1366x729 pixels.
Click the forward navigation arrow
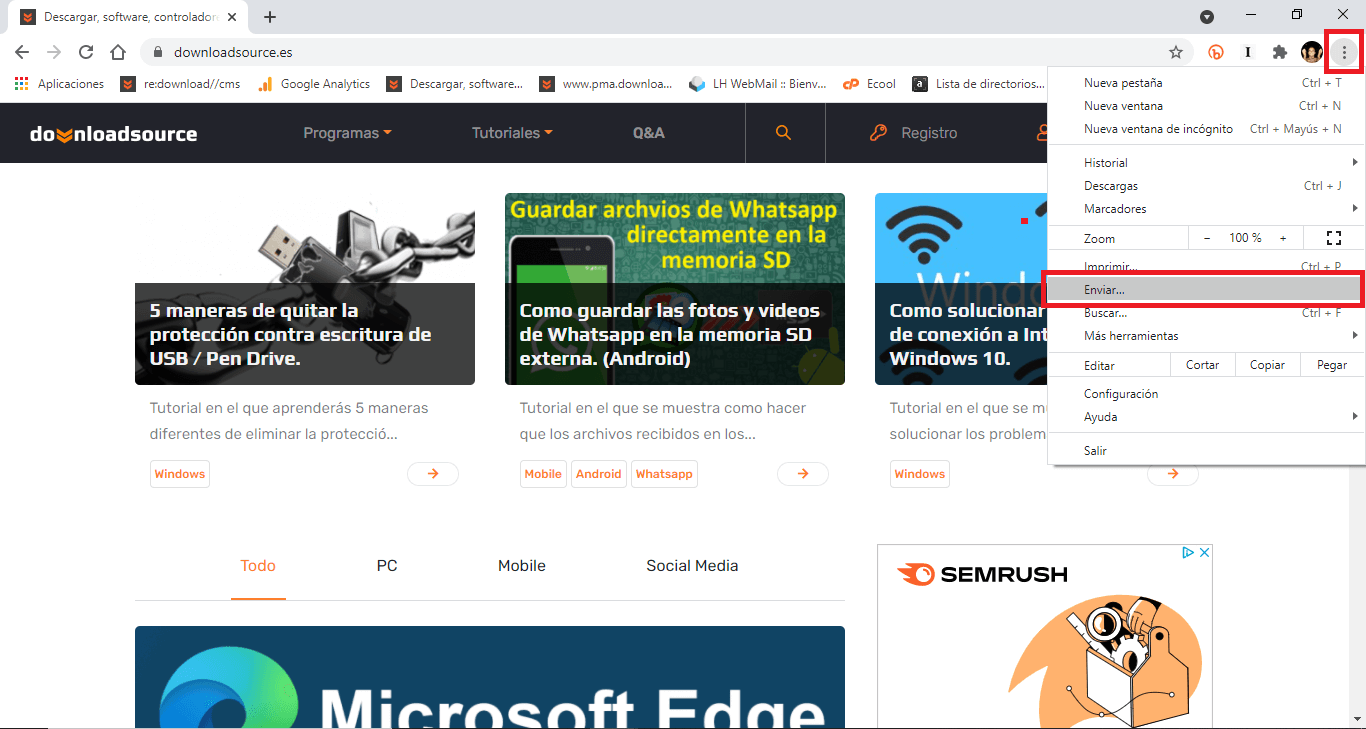[54, 52]
